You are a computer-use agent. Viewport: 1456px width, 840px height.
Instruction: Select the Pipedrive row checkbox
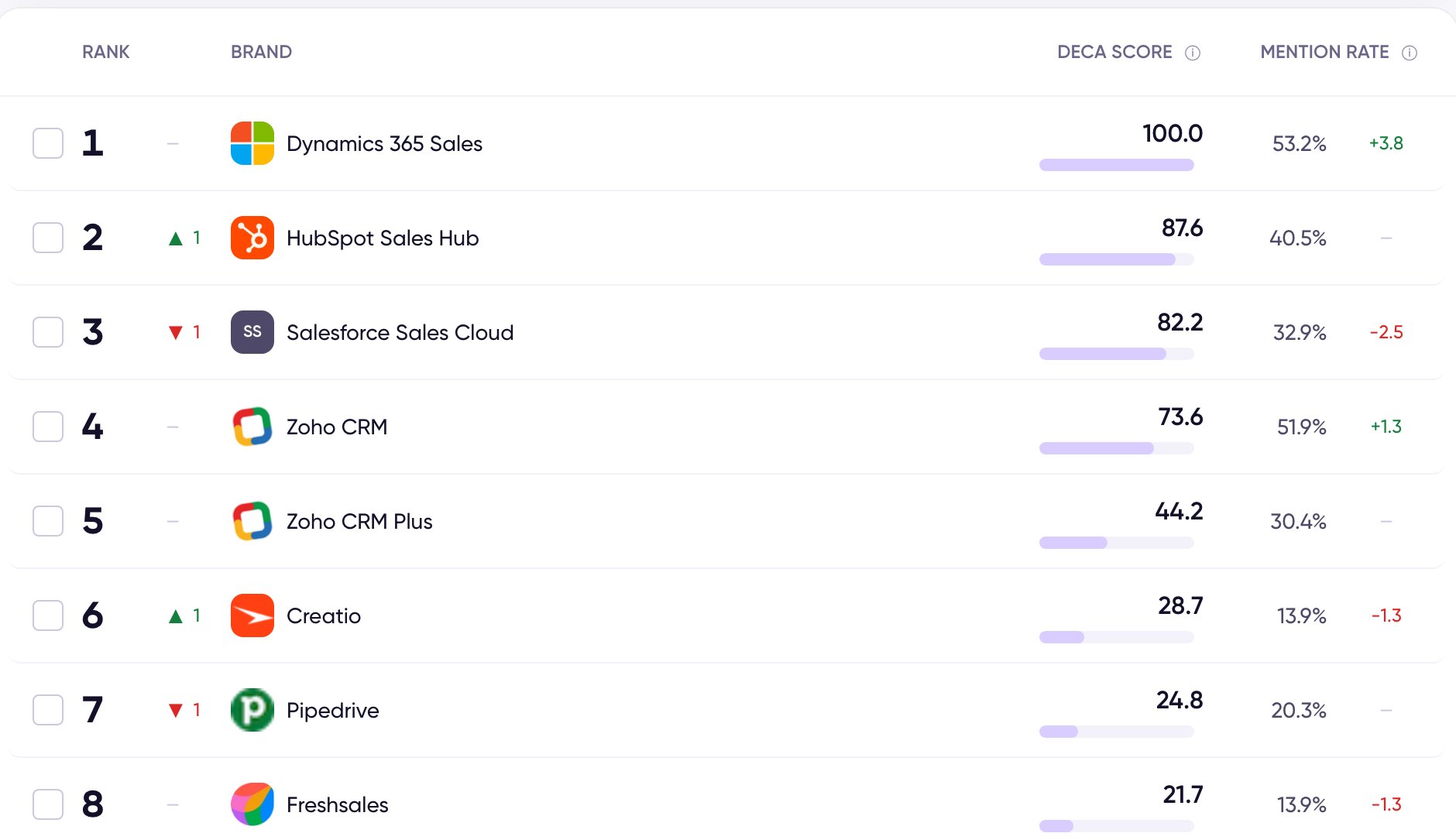(48, 710)
